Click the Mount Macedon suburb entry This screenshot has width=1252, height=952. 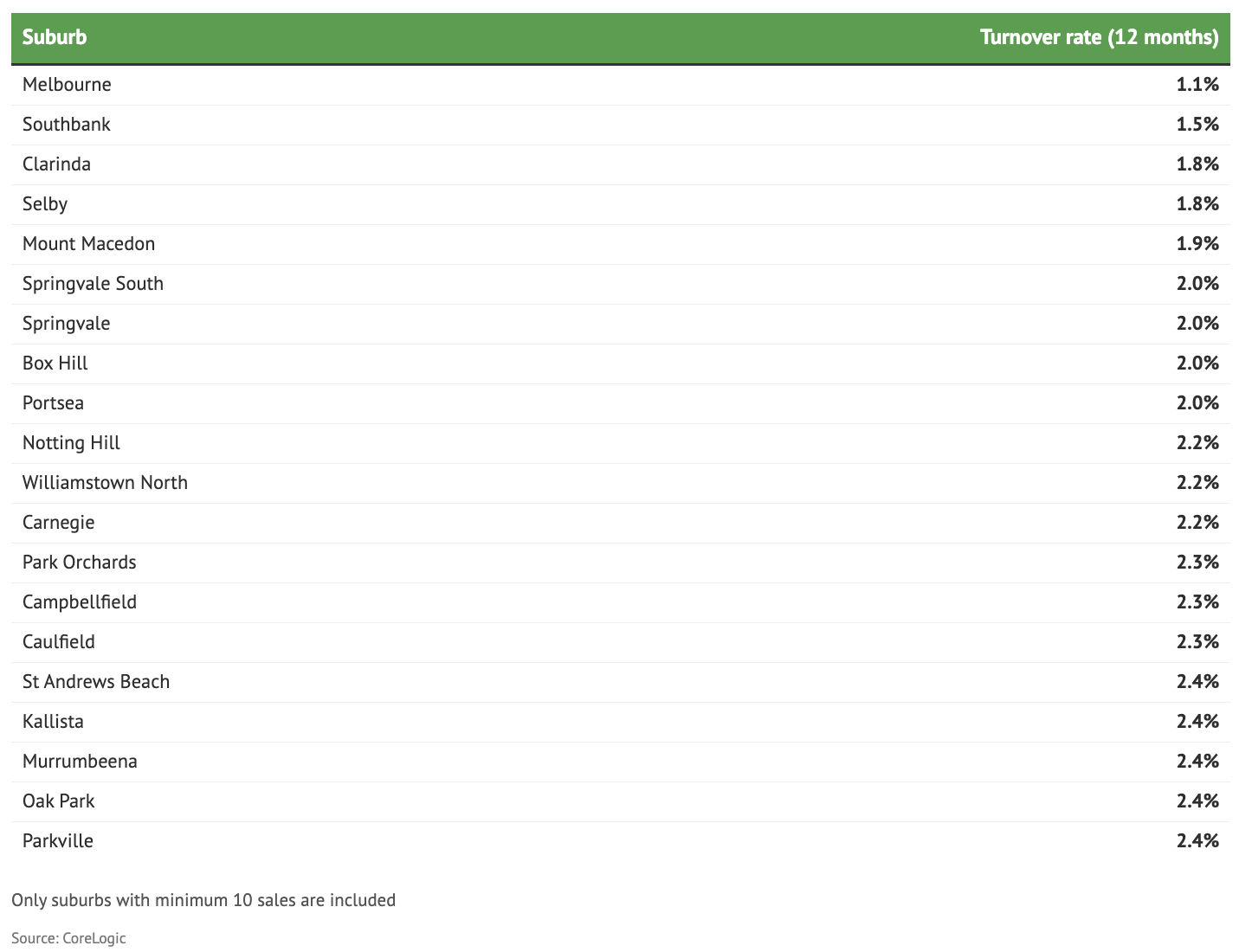point(88,244)
